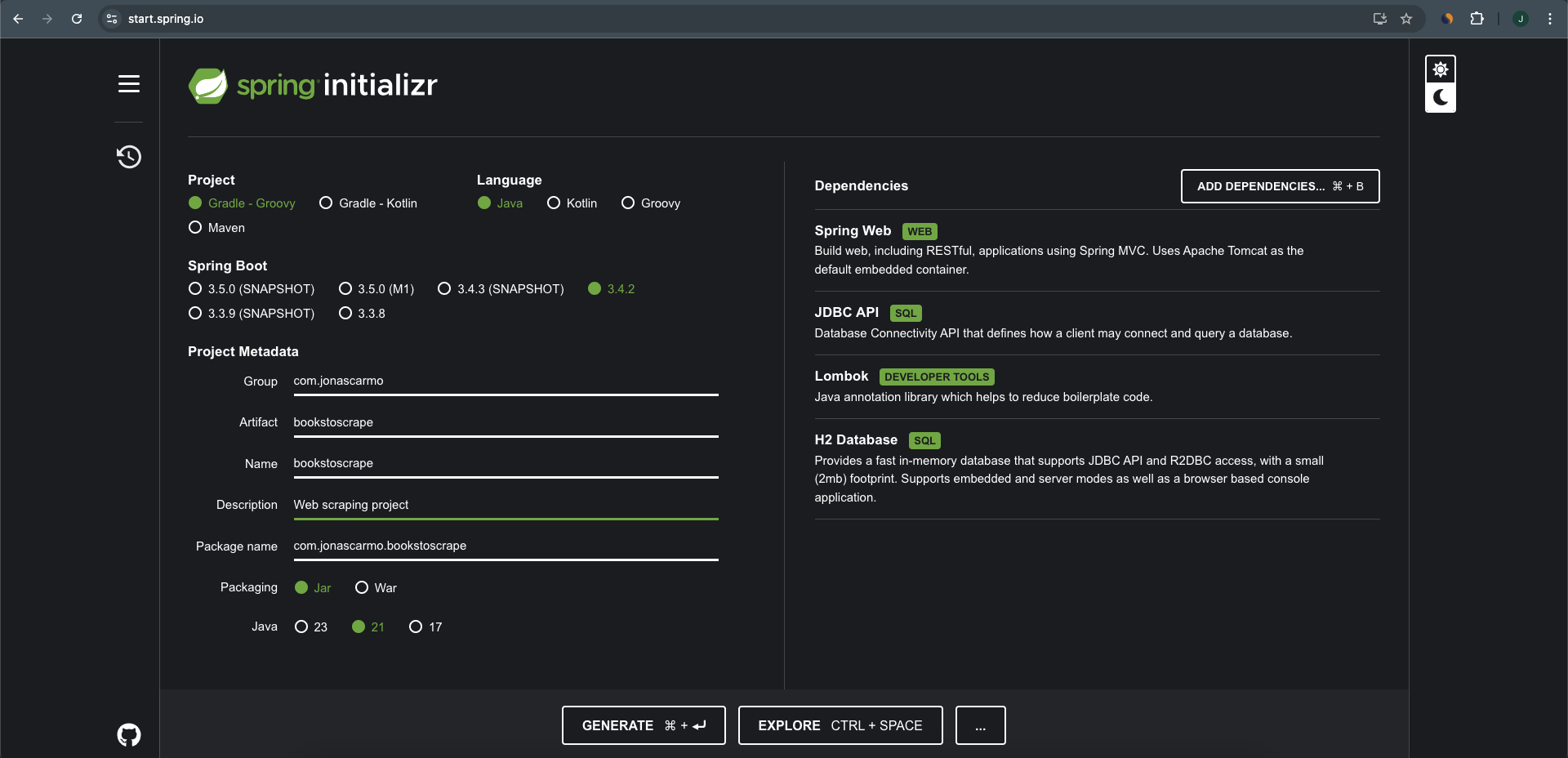Click the JDBC API dependency entry
The width and height of the screenshot is (1568, 758).
[x=1097, y=323]
